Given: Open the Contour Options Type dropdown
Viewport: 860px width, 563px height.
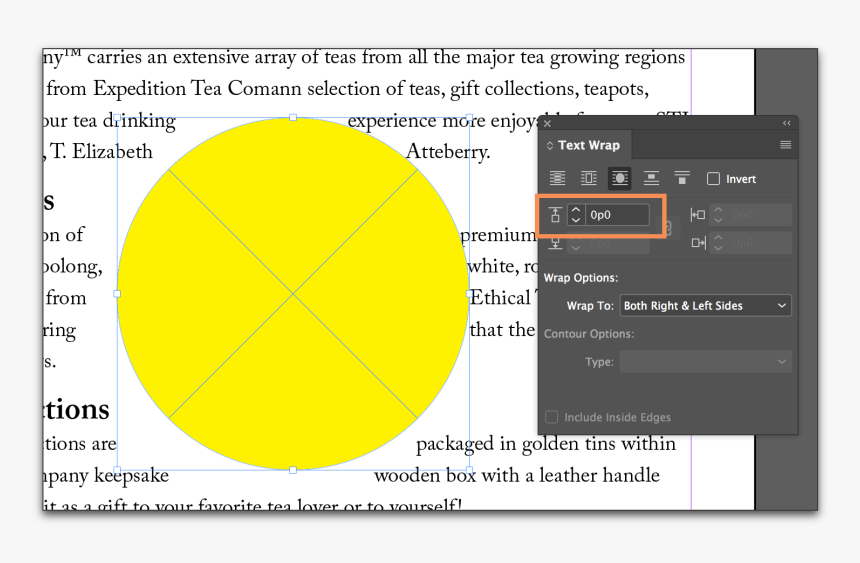Looking at the screenshot, I should tap(705, 362).
